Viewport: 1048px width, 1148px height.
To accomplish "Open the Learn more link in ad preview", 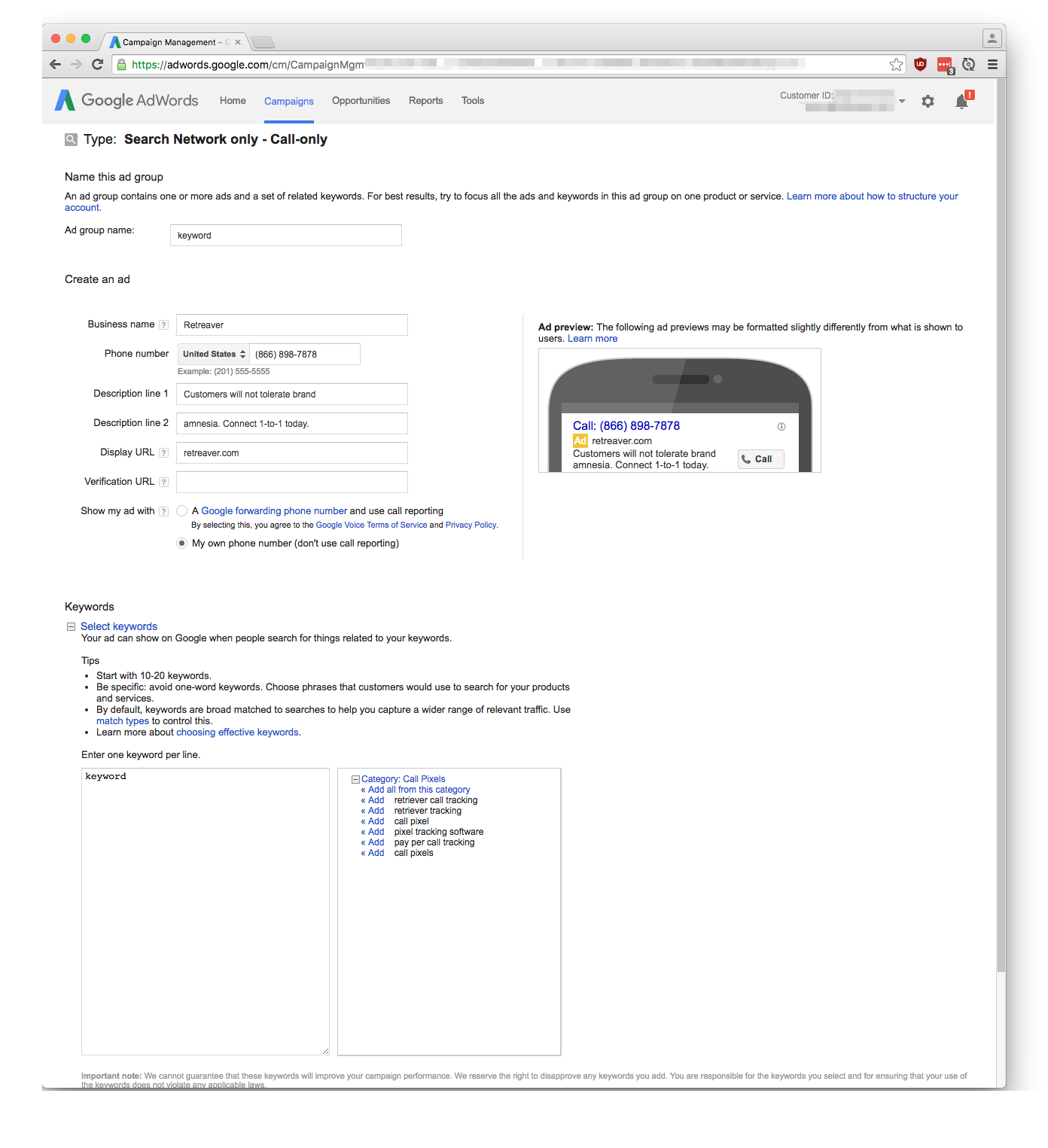I will [x=593, y=339].
